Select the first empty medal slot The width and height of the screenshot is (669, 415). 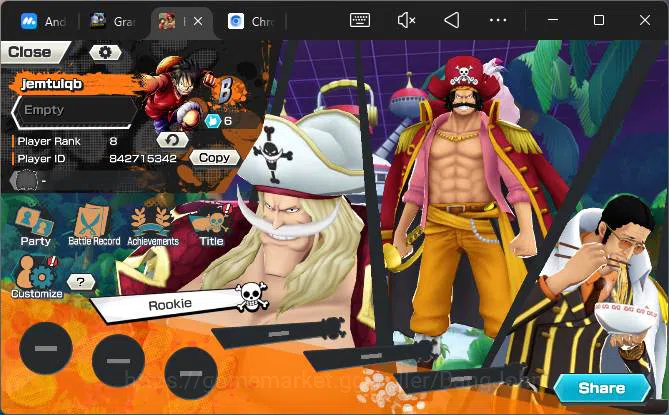tap(46, 348)
